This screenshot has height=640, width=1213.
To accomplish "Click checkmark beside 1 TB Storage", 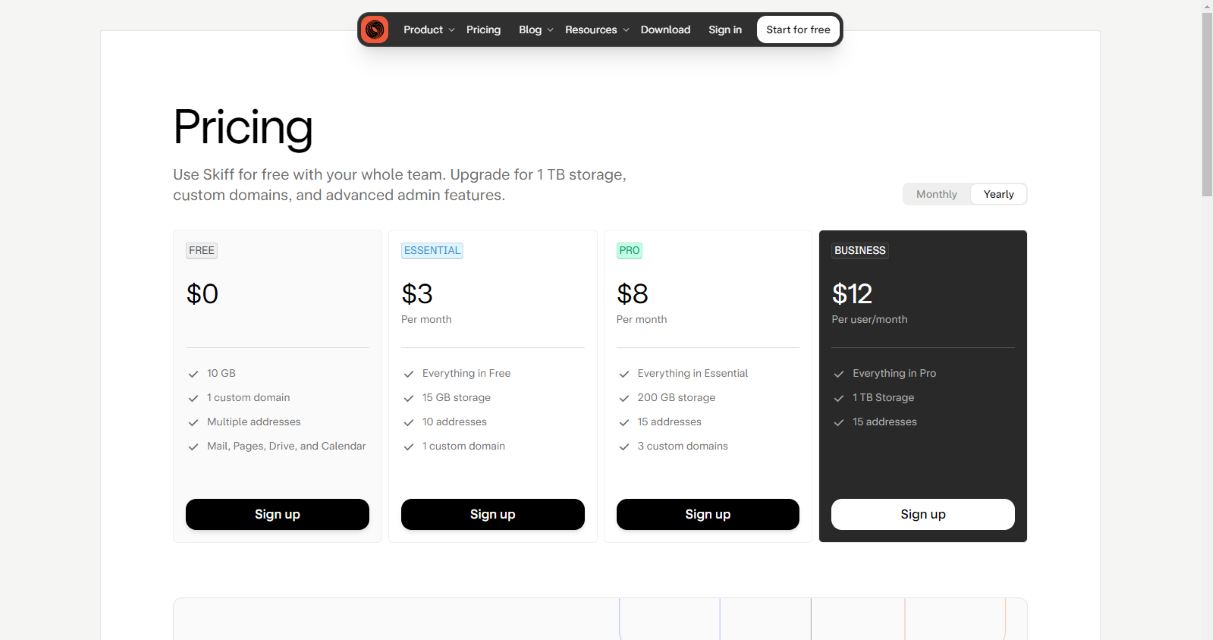I will 839,398.
